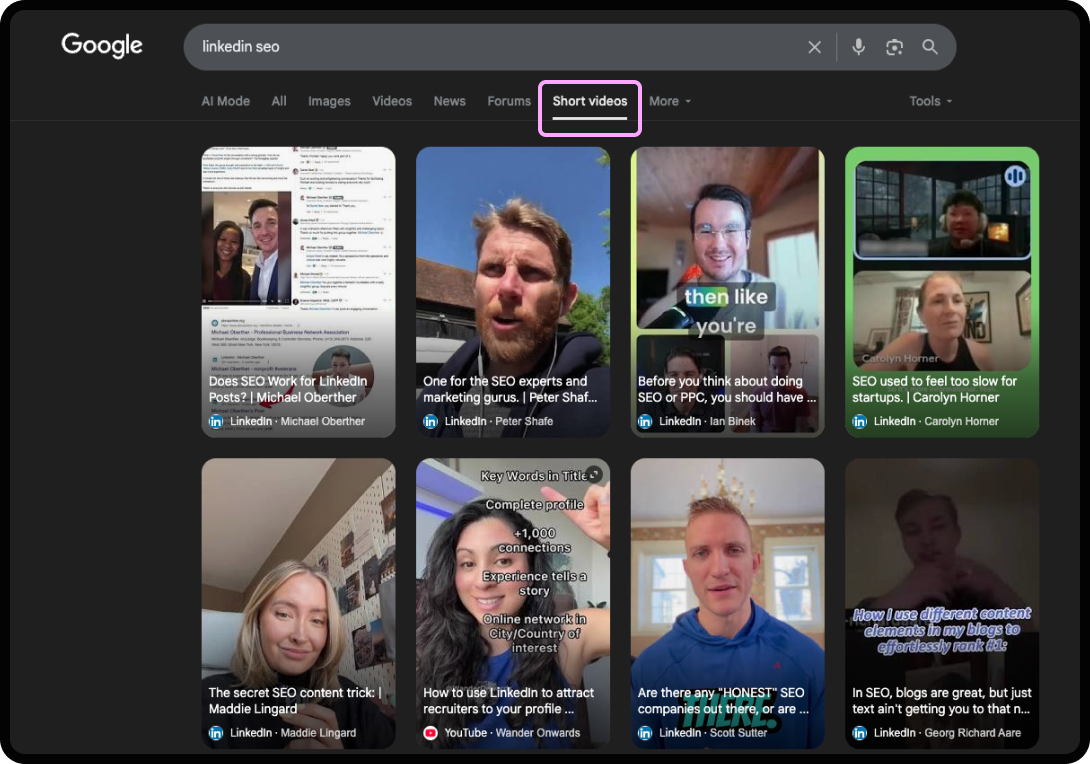The height and width of the screenshot is (764, 1090).
Task: Expand the Tools dropdown
Action: [930, 101]
